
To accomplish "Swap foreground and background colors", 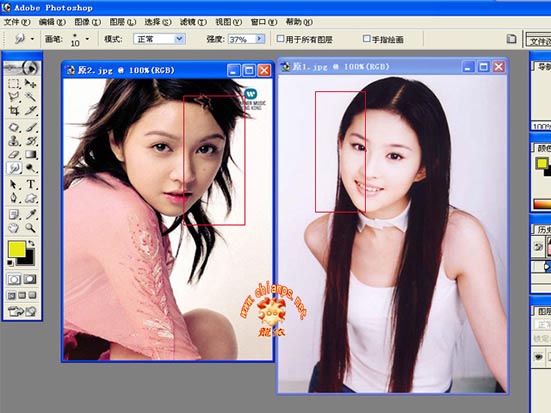I will (x=32, y=243).
